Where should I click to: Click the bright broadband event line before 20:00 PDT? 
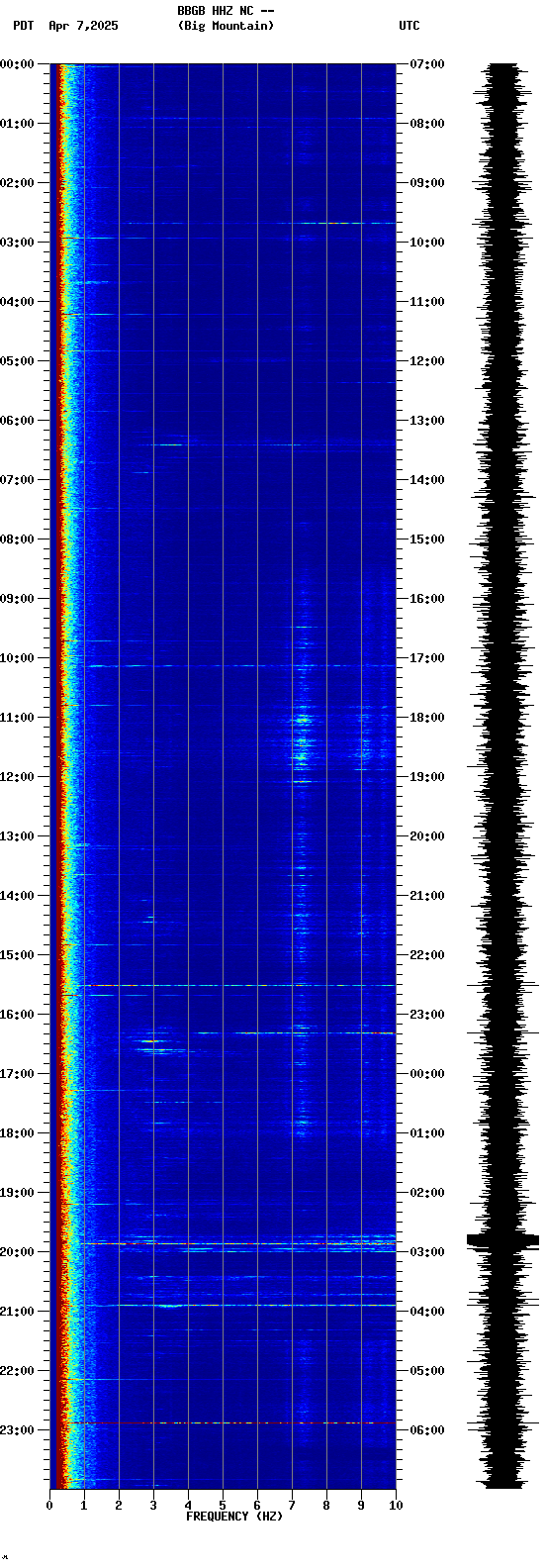pos(237,1243)
